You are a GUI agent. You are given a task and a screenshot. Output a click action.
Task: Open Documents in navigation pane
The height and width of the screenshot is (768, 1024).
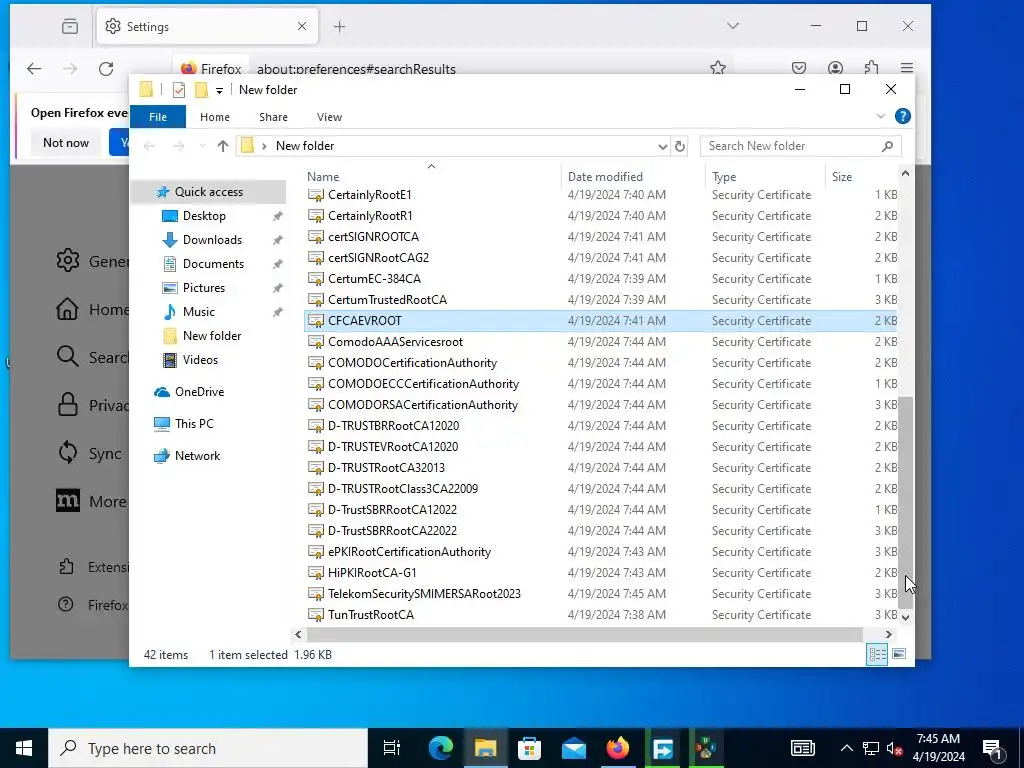click(213, 264)
